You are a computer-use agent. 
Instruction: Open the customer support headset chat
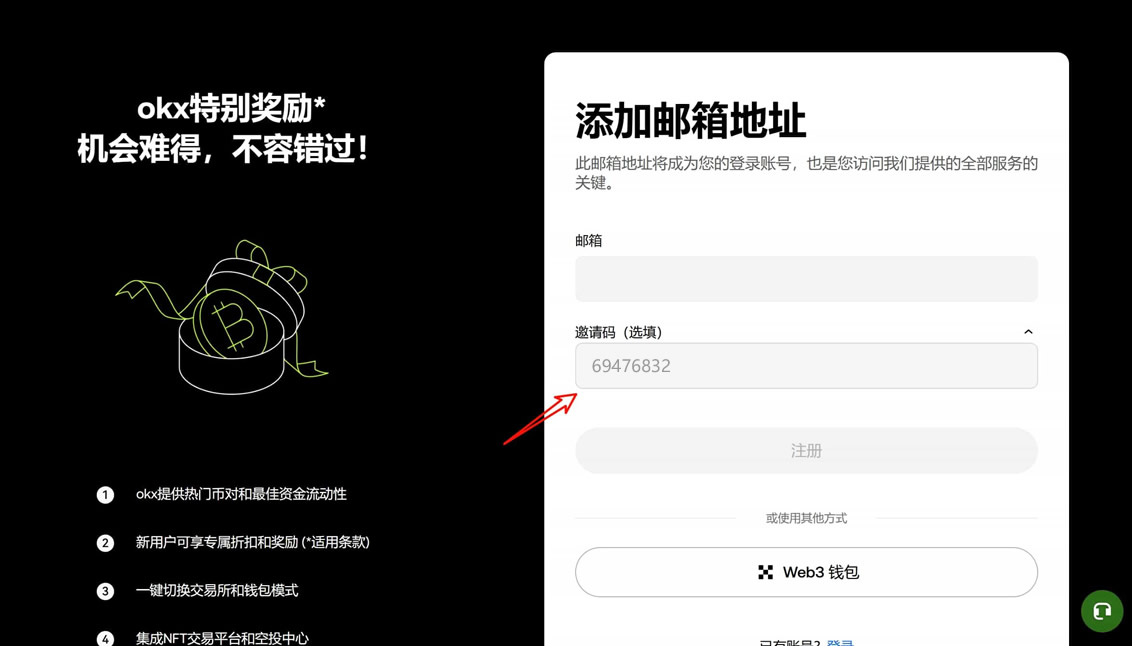[x=1102, y=611]
